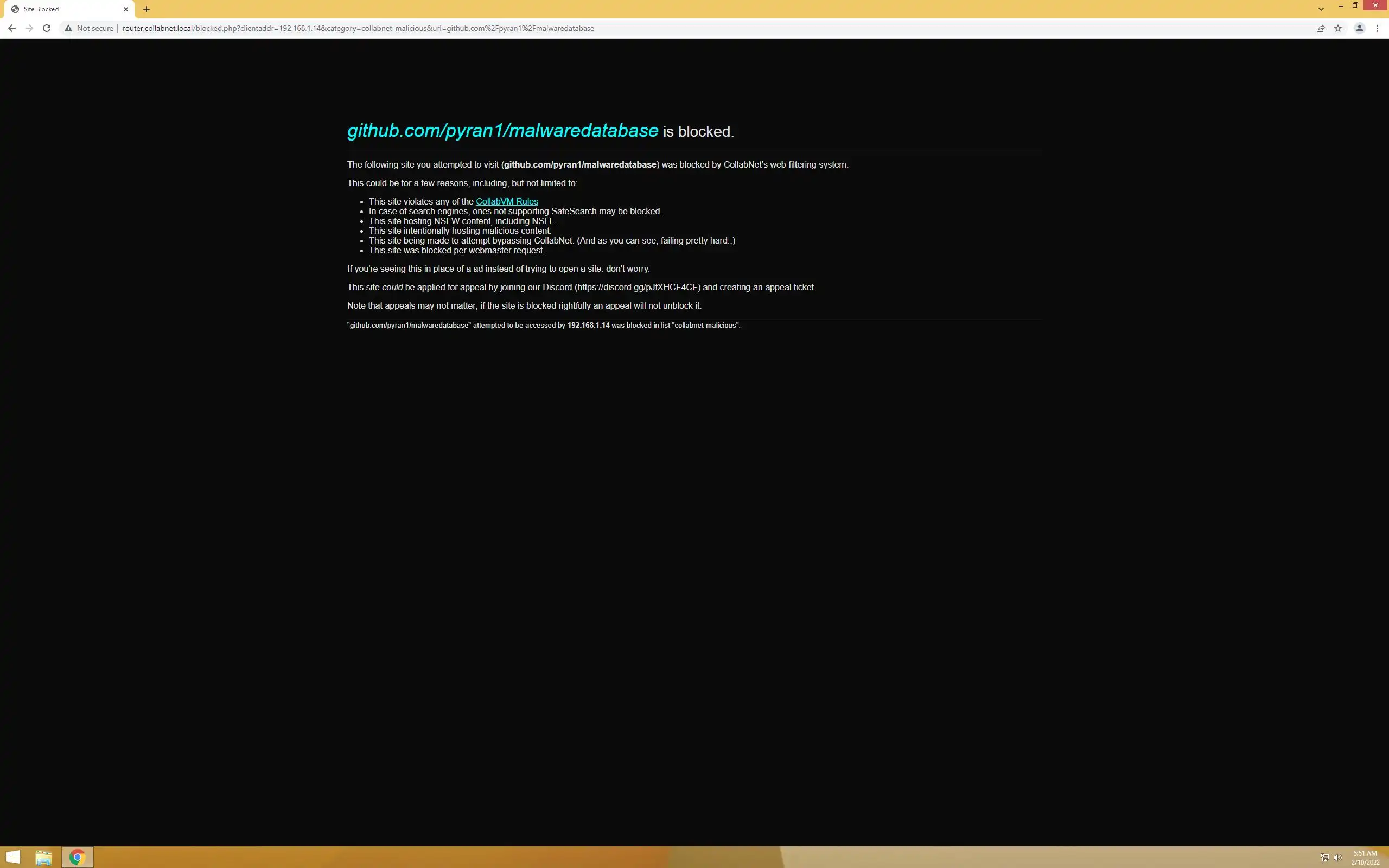Open the Windows Start menu
1389x868 pixels.
click(x=12, y=857)
